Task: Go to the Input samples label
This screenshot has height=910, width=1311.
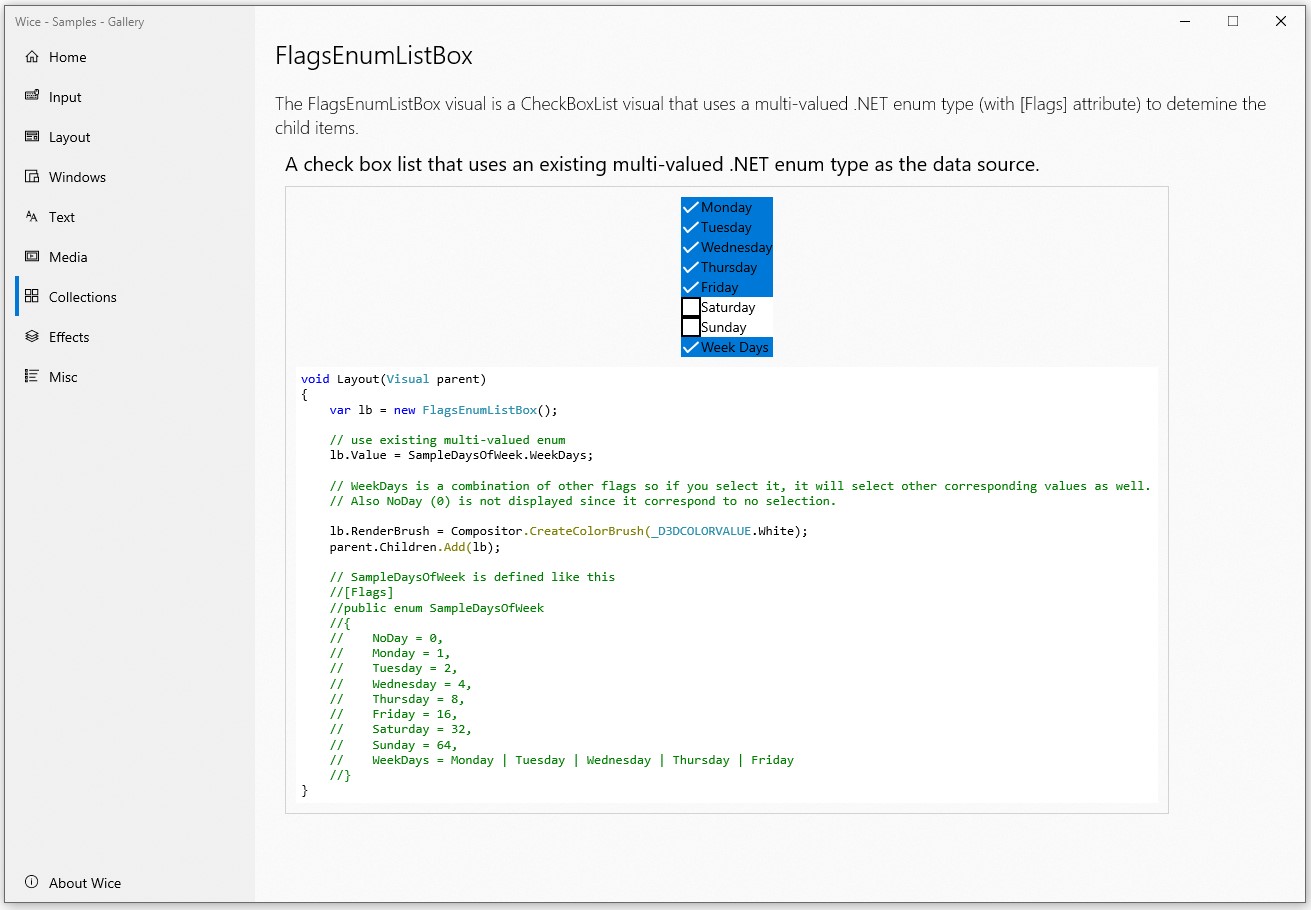Action: (x=65, y=97)
